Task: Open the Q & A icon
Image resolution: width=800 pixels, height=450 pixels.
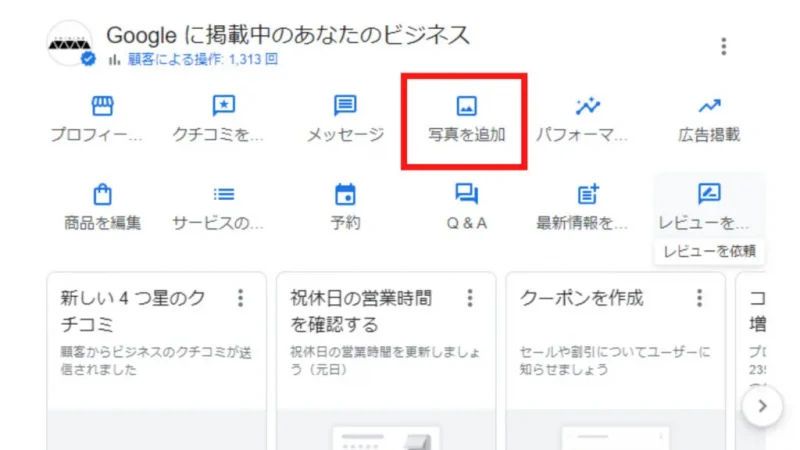Action: pyautogui.click(x=466, y=194)
